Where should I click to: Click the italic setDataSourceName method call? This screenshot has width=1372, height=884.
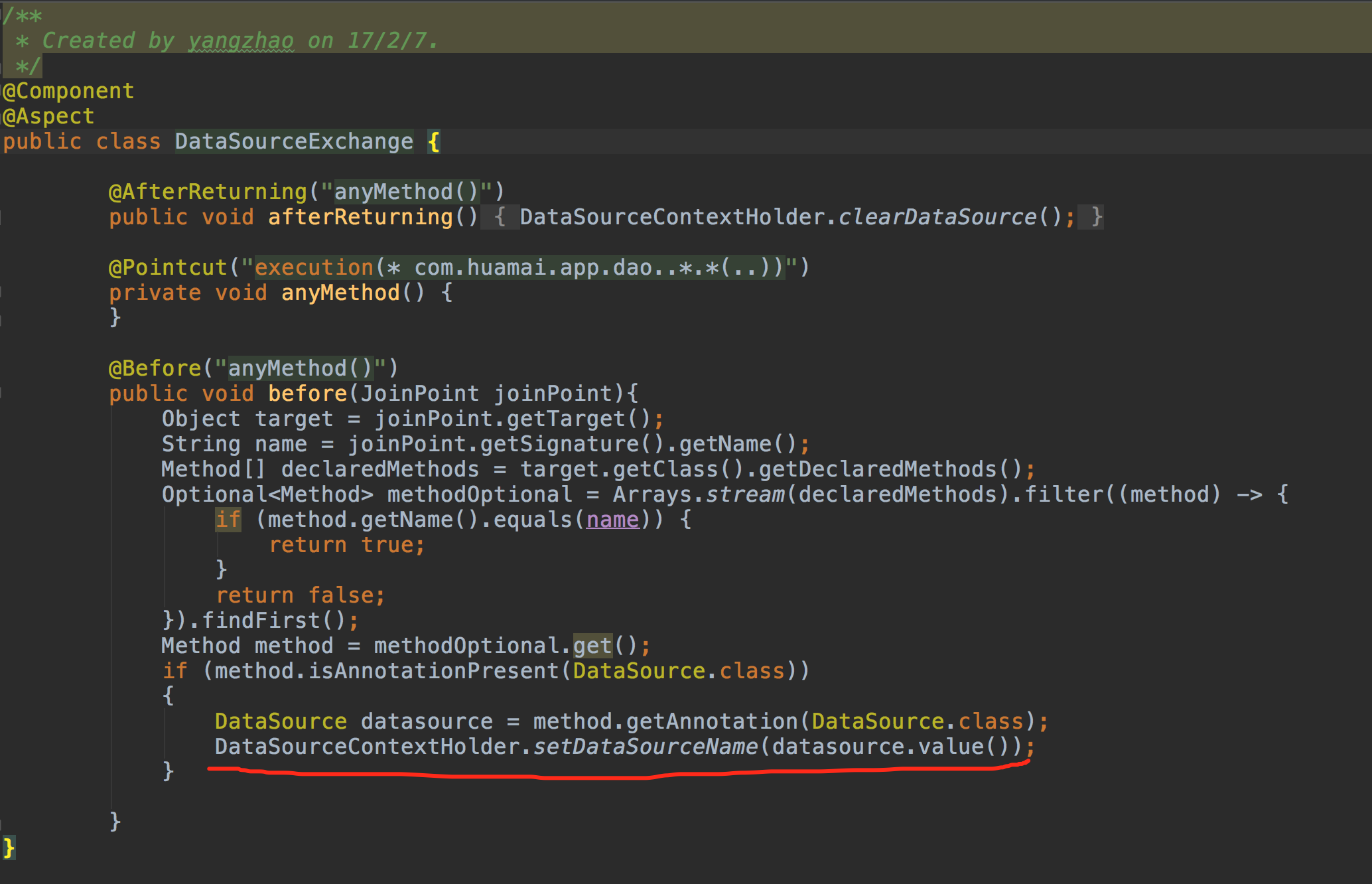click(x=645, y=747)
